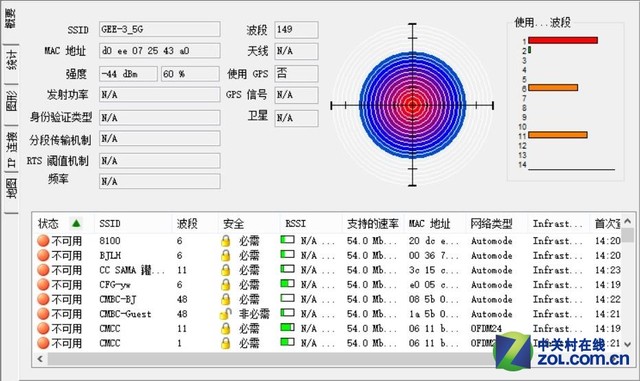
Task: Click the orange channel 11 usage bar
Action: coord(558,135)
